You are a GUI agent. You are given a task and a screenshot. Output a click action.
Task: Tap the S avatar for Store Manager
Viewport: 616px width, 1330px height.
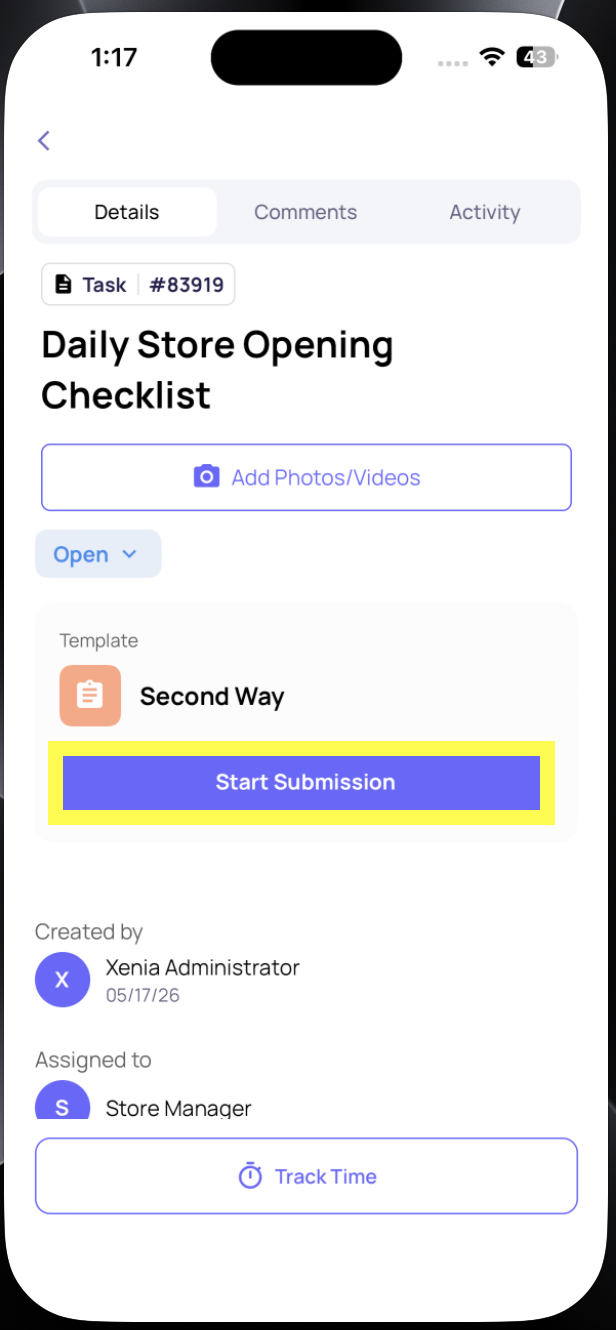point(62,1100)
